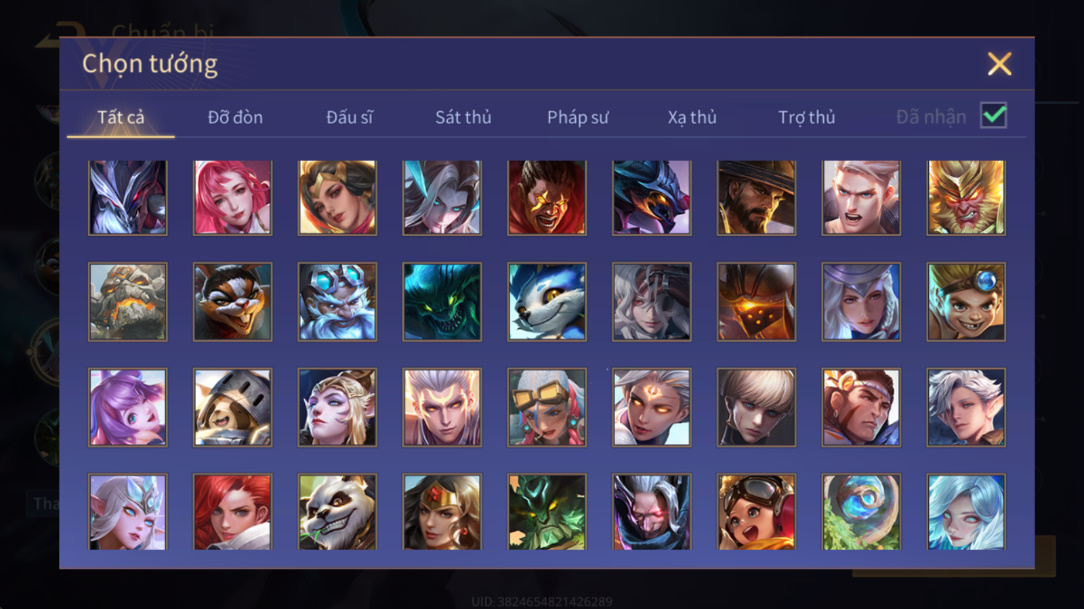Select the pink-haired girl hero portrait
This screenshot has width=1084, height=609.
pyautogui.click(x=232, y=198)
